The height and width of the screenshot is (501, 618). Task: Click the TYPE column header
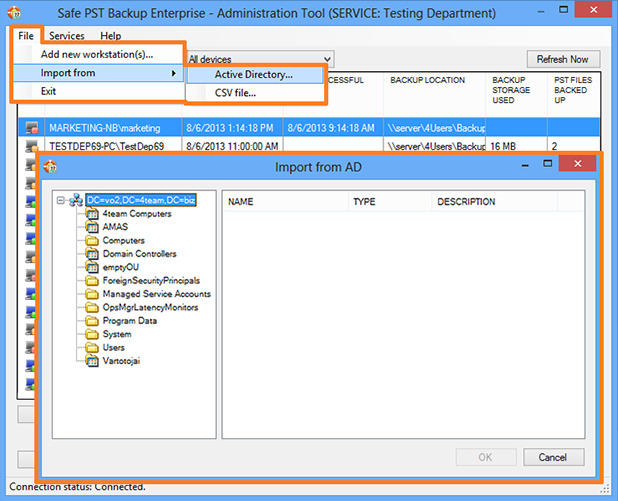tap(390, 202)
